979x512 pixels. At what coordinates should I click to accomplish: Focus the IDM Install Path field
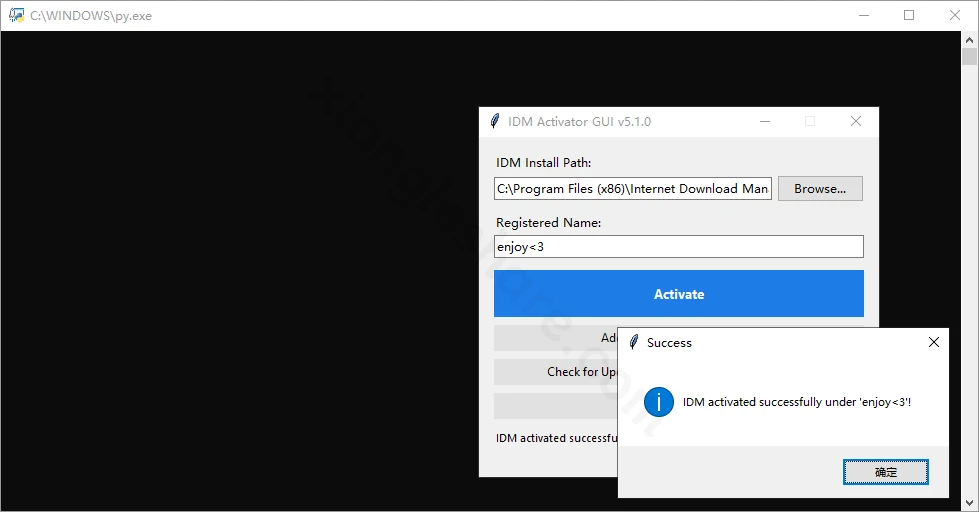click(632, 189)
